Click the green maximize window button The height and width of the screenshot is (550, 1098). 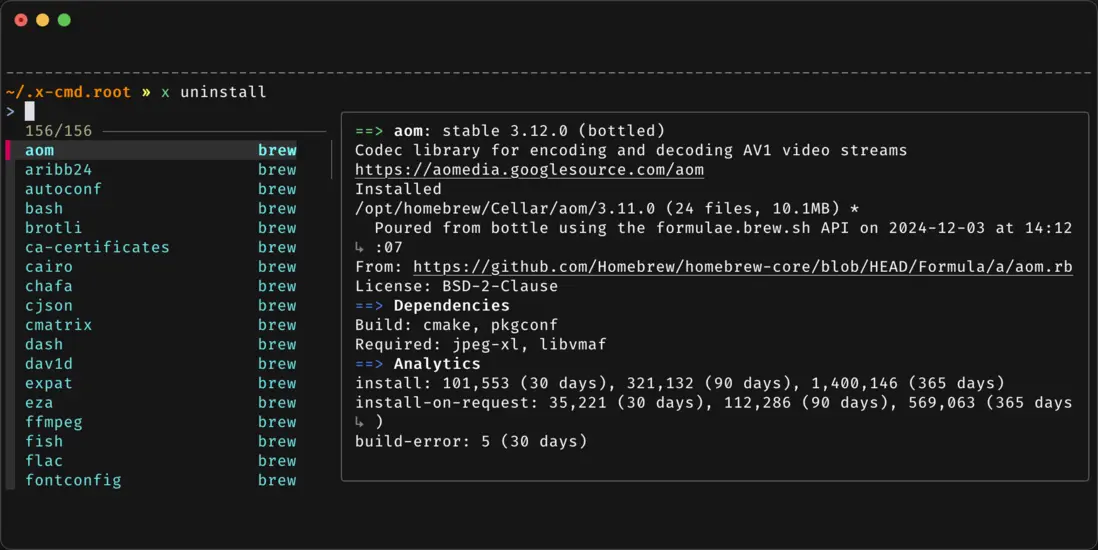click(64, 20)
